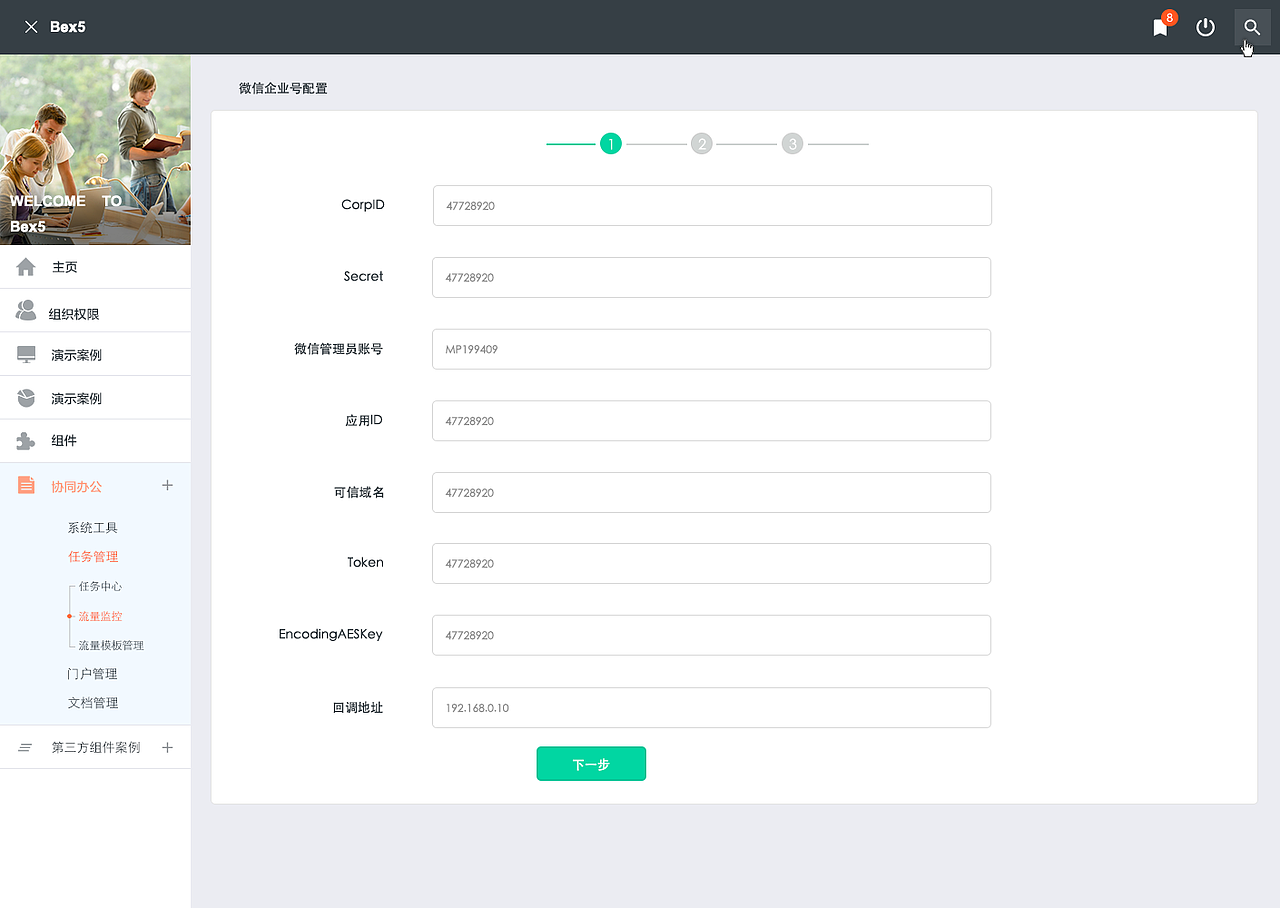Select 任务管理 submenu

pos(93,557)
